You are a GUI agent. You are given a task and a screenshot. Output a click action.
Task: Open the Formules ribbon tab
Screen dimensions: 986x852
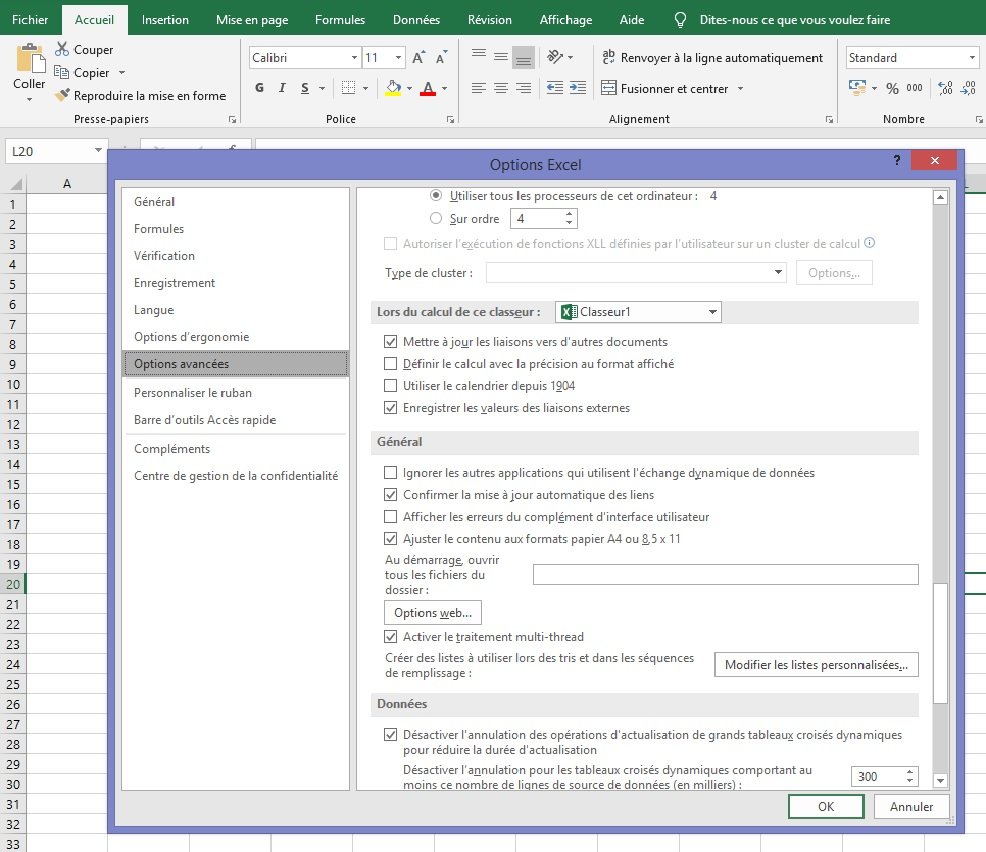(340, 19)
